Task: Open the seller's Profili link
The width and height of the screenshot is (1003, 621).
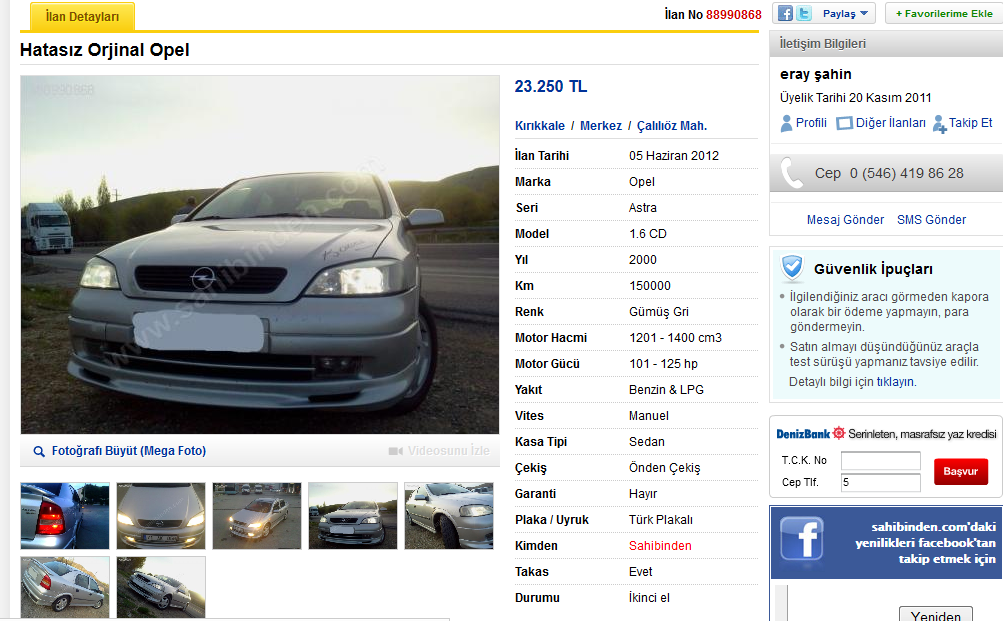Action: click(811, 123)
